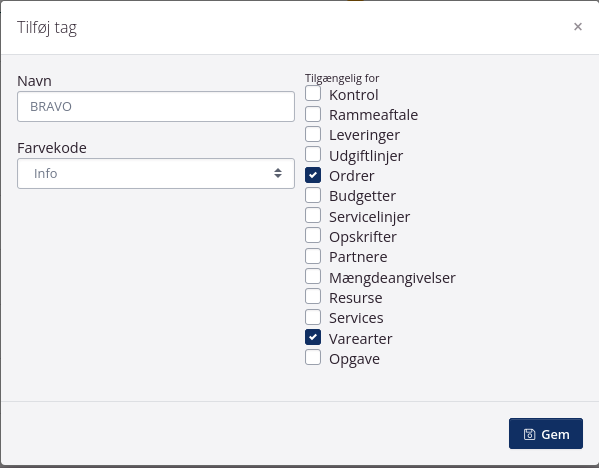Toggle the Servicelinjer checkbox
The image size is (599, 468).
point(313,215)
